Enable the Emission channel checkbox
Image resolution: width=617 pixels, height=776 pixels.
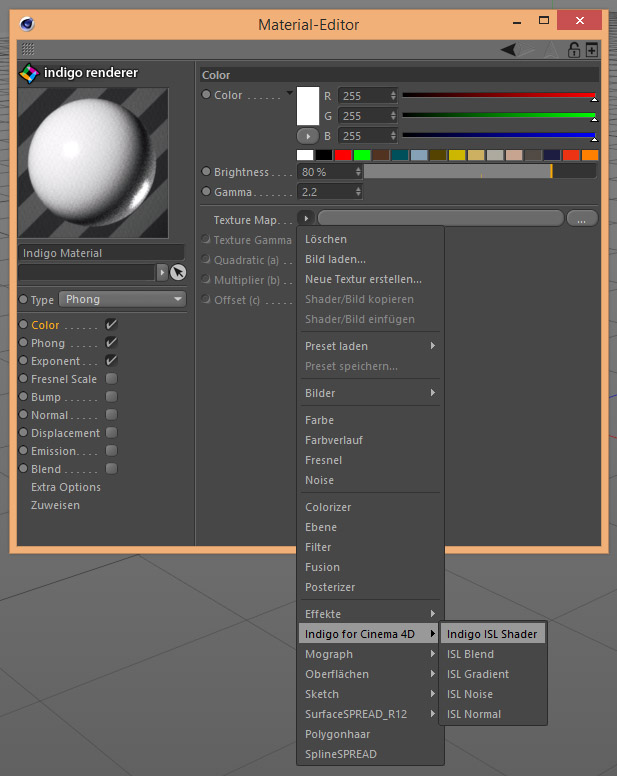pyautogui.click(x=111, y=451)
